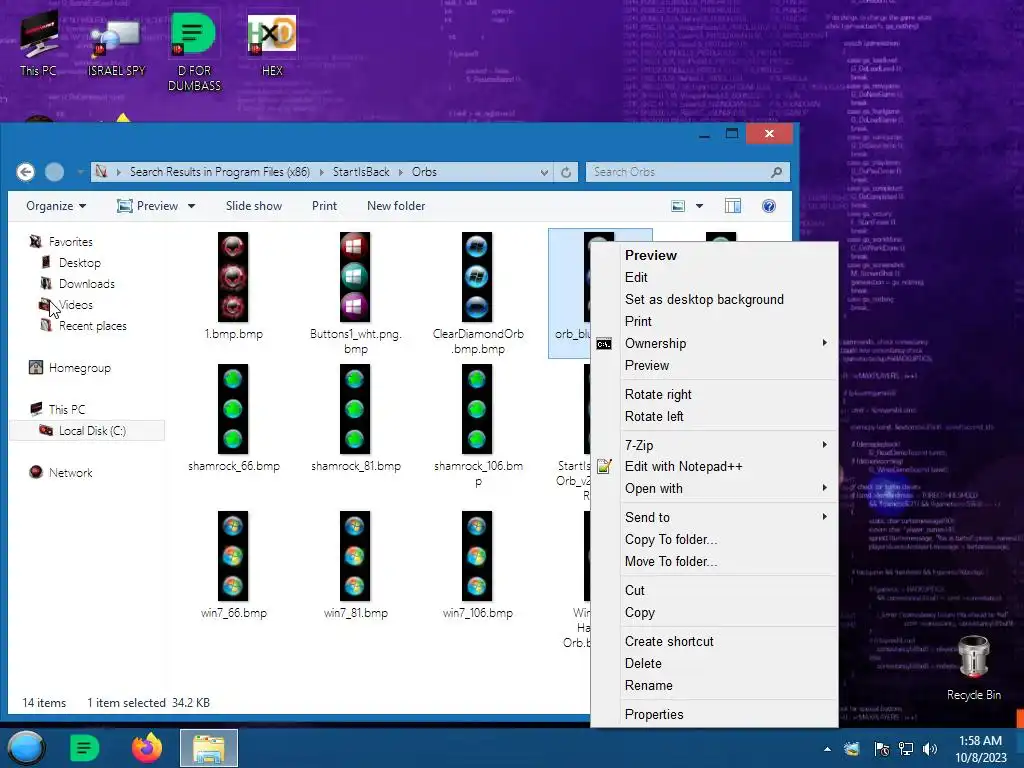1024x768 pixels.
Task: Choose bold Preview in context menu
Action: coord(714,255)
